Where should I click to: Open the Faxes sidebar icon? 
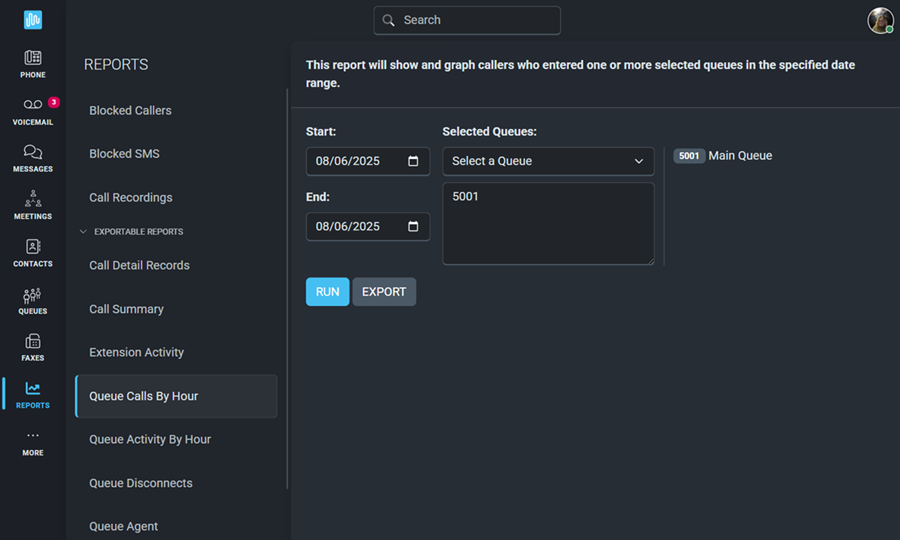[33, 341]
